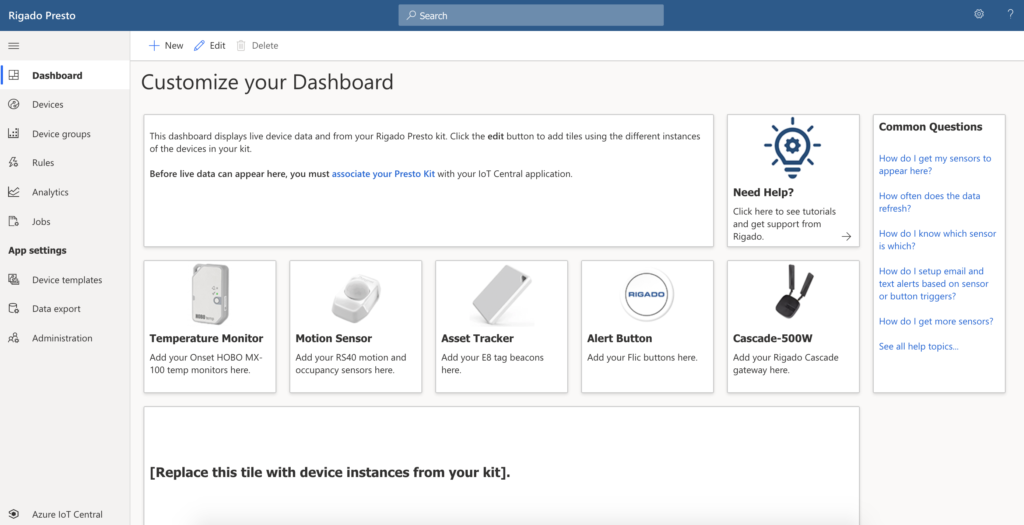
Task: Click the Device templates icon
Action: [x=14, y=279]
